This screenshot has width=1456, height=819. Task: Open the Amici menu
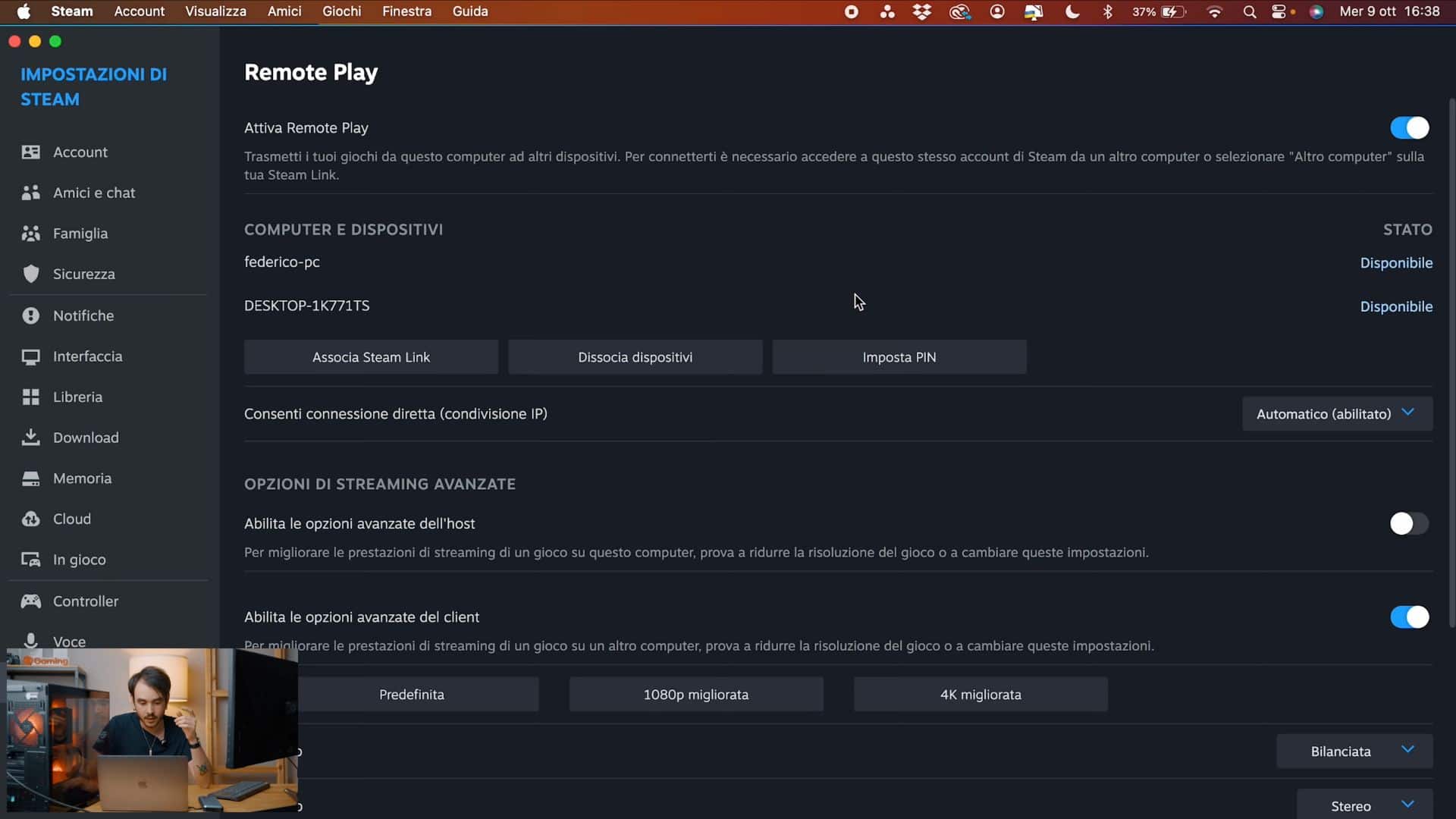(x=284, y=11)
